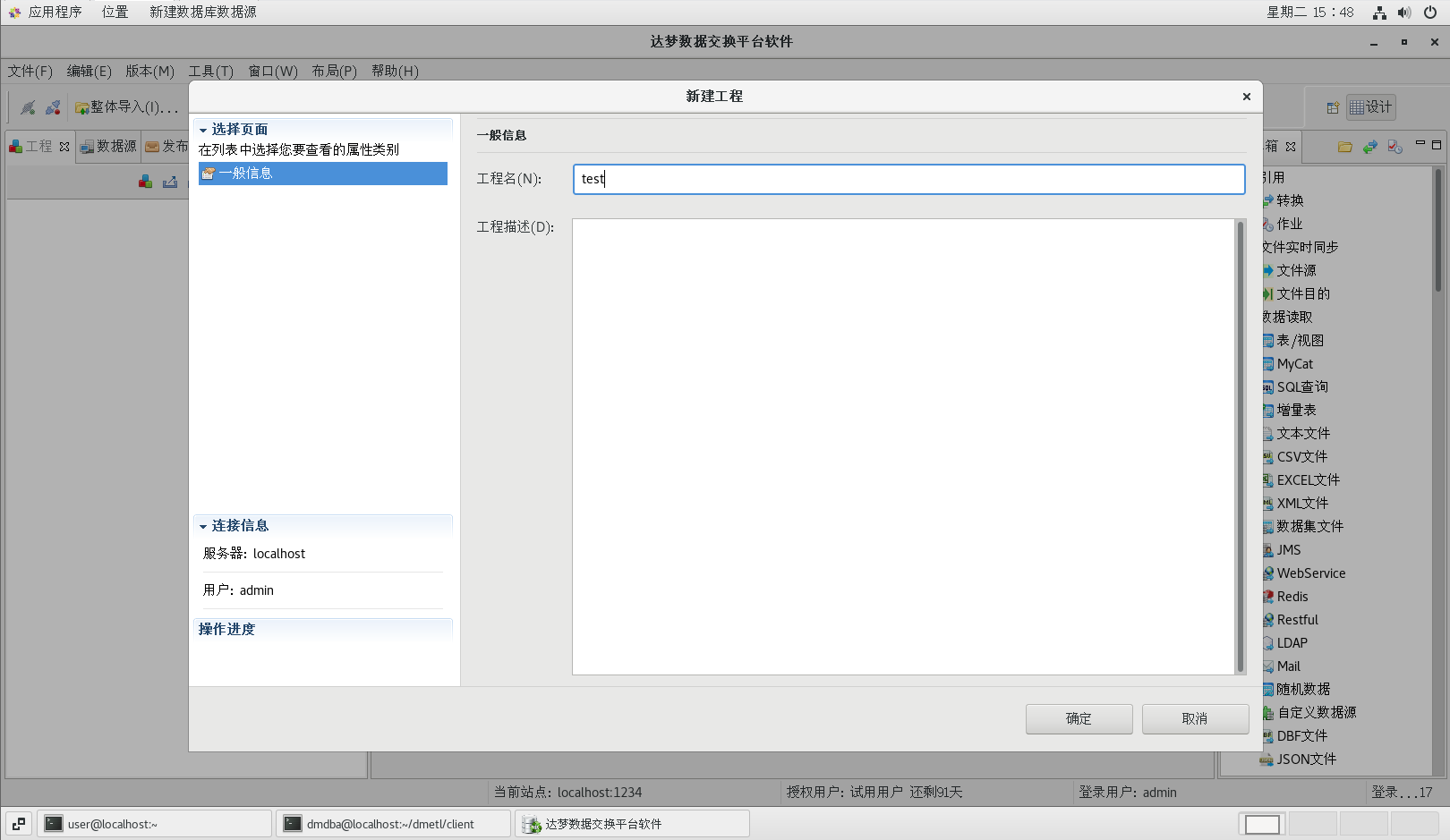Open the 编辑(E) menu
This screenshot has height=840, width=1450.
(89, 71)
